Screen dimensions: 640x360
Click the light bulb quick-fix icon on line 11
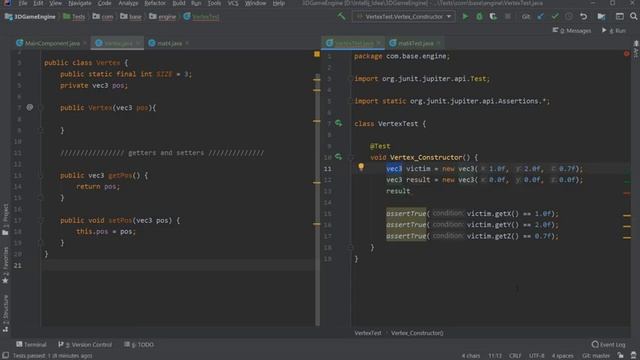[361, 167]
